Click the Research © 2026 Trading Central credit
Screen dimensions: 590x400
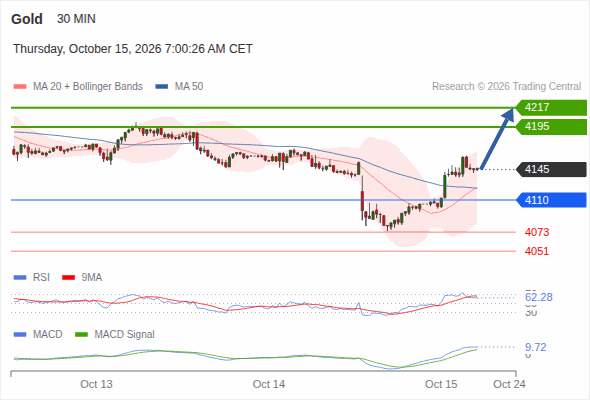pos(506,87)
